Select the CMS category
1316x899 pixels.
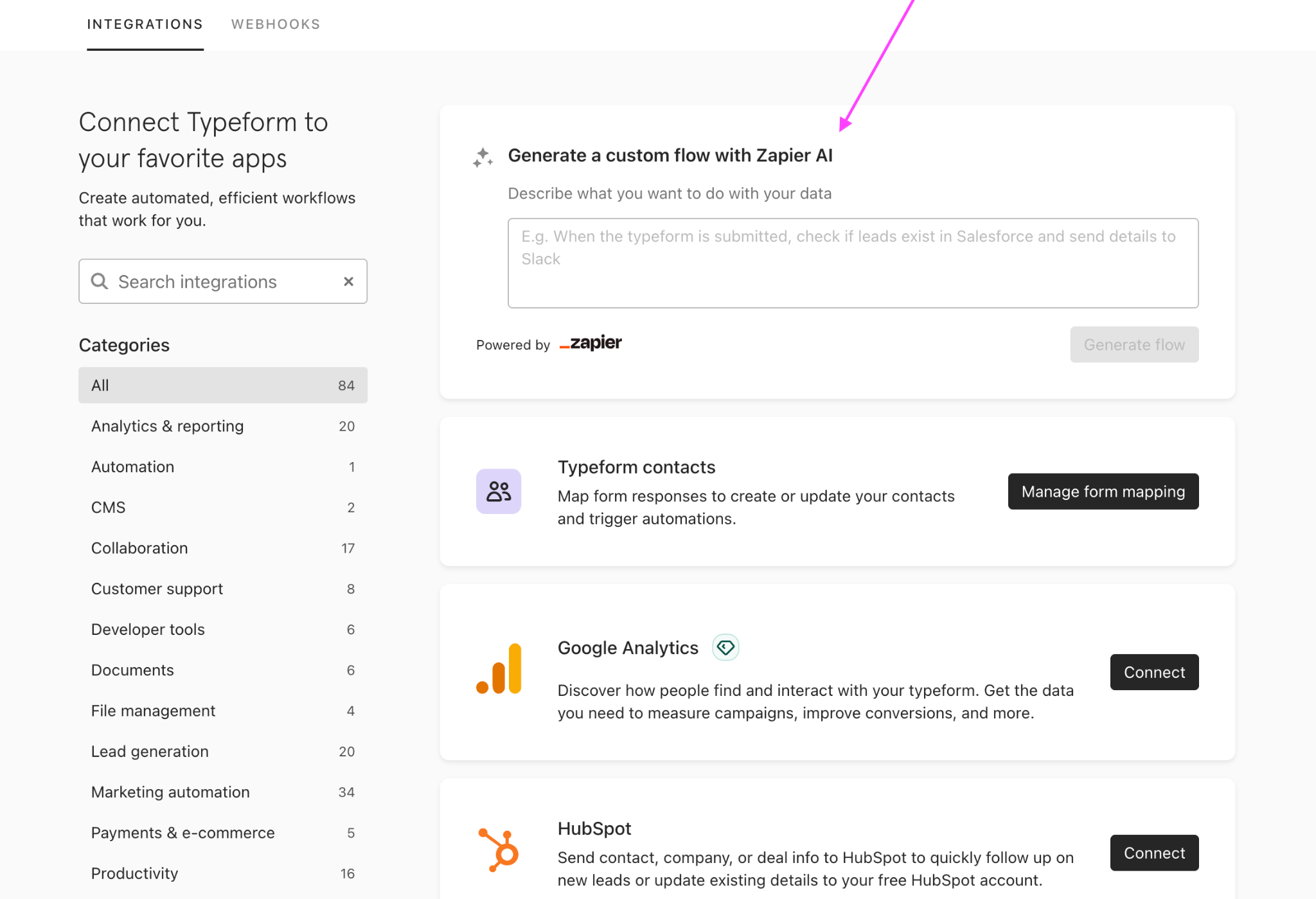[x=223, y=508]
